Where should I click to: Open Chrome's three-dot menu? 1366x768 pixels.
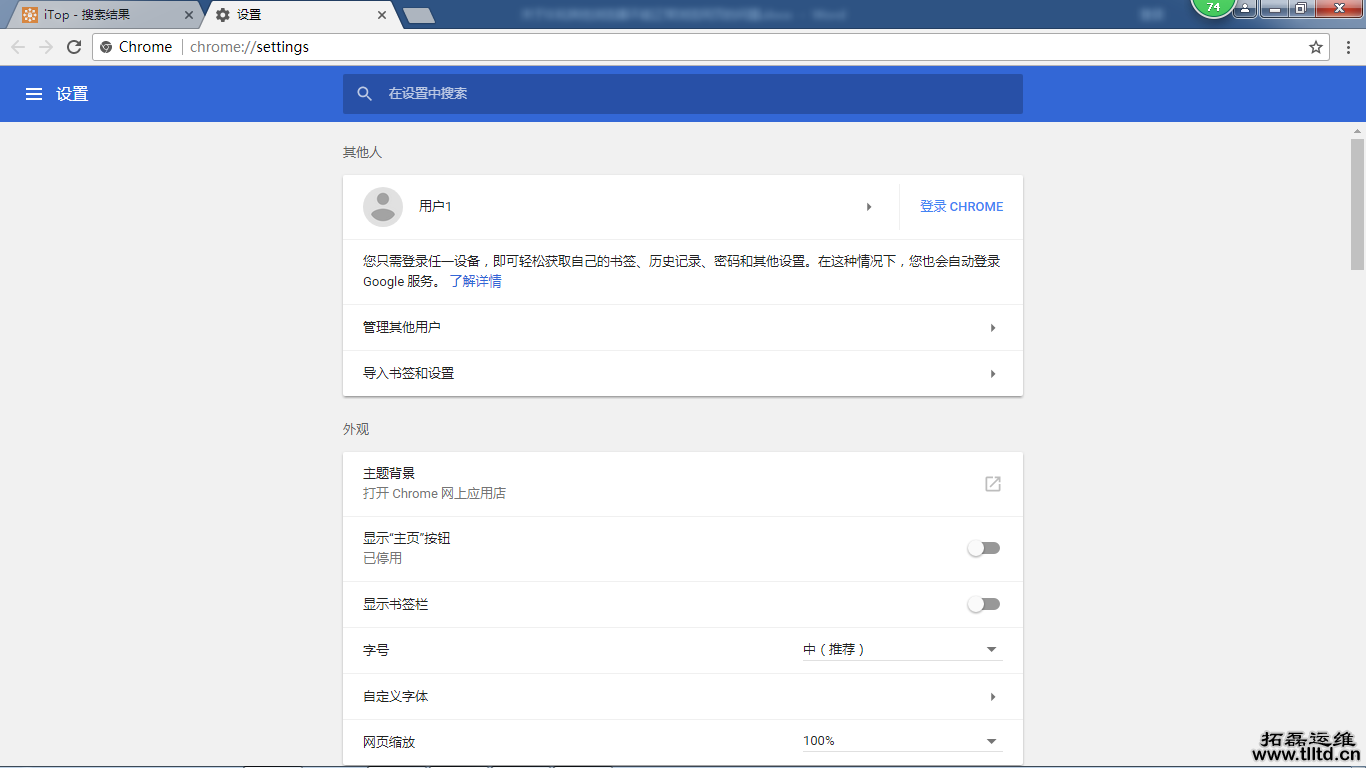point(1349,47)
